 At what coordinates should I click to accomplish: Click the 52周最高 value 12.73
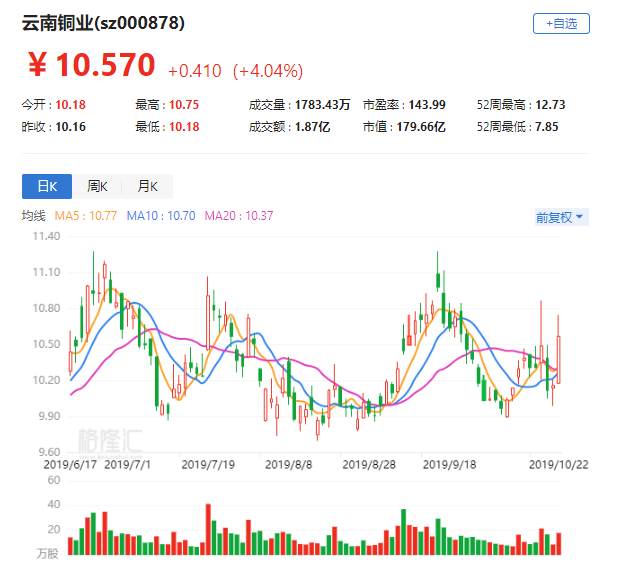tap(550, 105)
